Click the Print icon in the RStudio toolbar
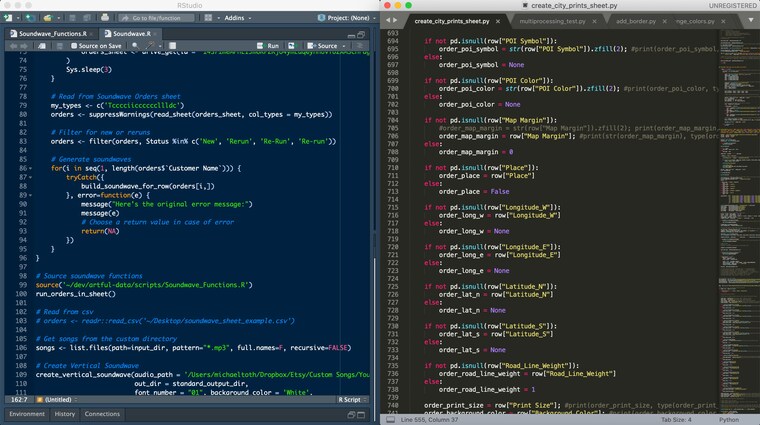Viewport: 760px width, 425px height. tap(105, 17)
